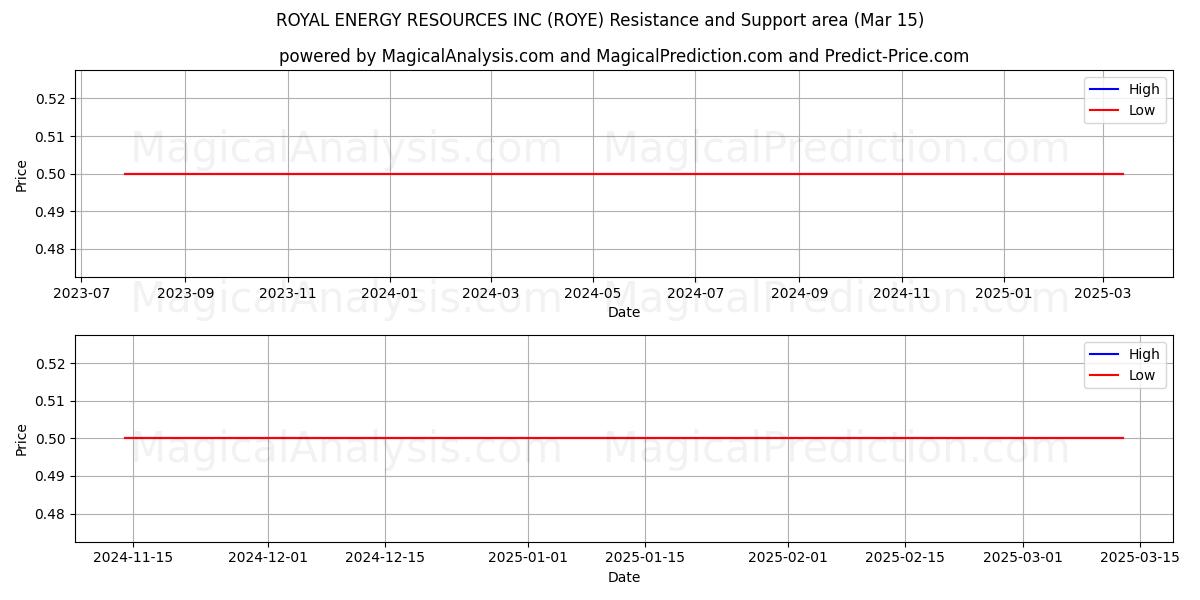Click the 'Price' axis label of bottom chart
This screenshot has width=1200, height=600.
[x=21, y=439]
